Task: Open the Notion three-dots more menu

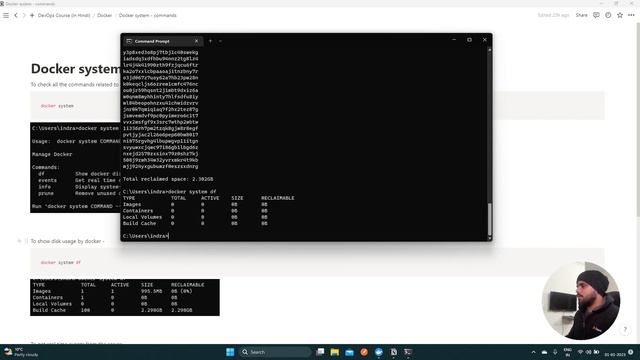Action: 631,15
